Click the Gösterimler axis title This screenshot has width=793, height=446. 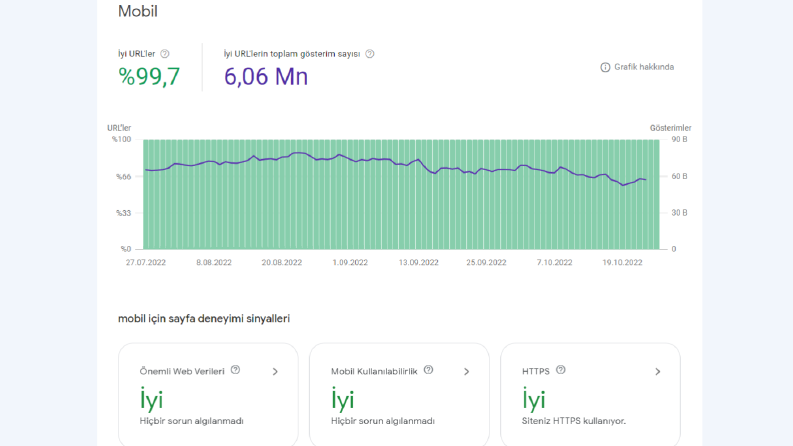coord(671,128)
